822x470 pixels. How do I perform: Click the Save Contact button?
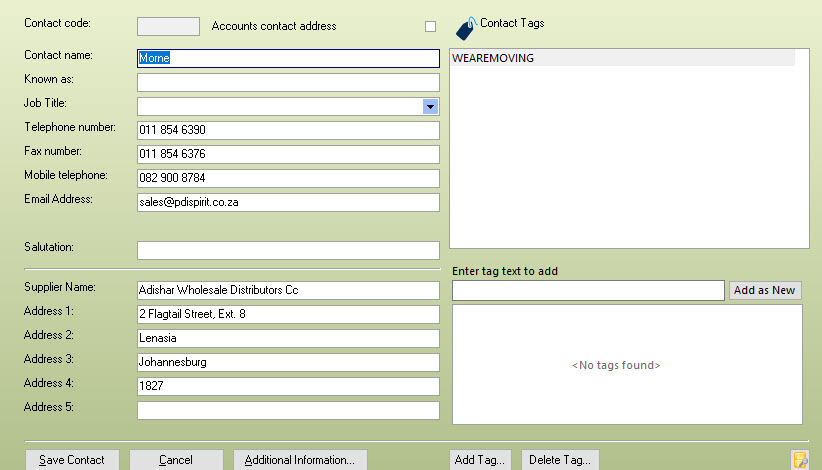[x=72, y=460]
